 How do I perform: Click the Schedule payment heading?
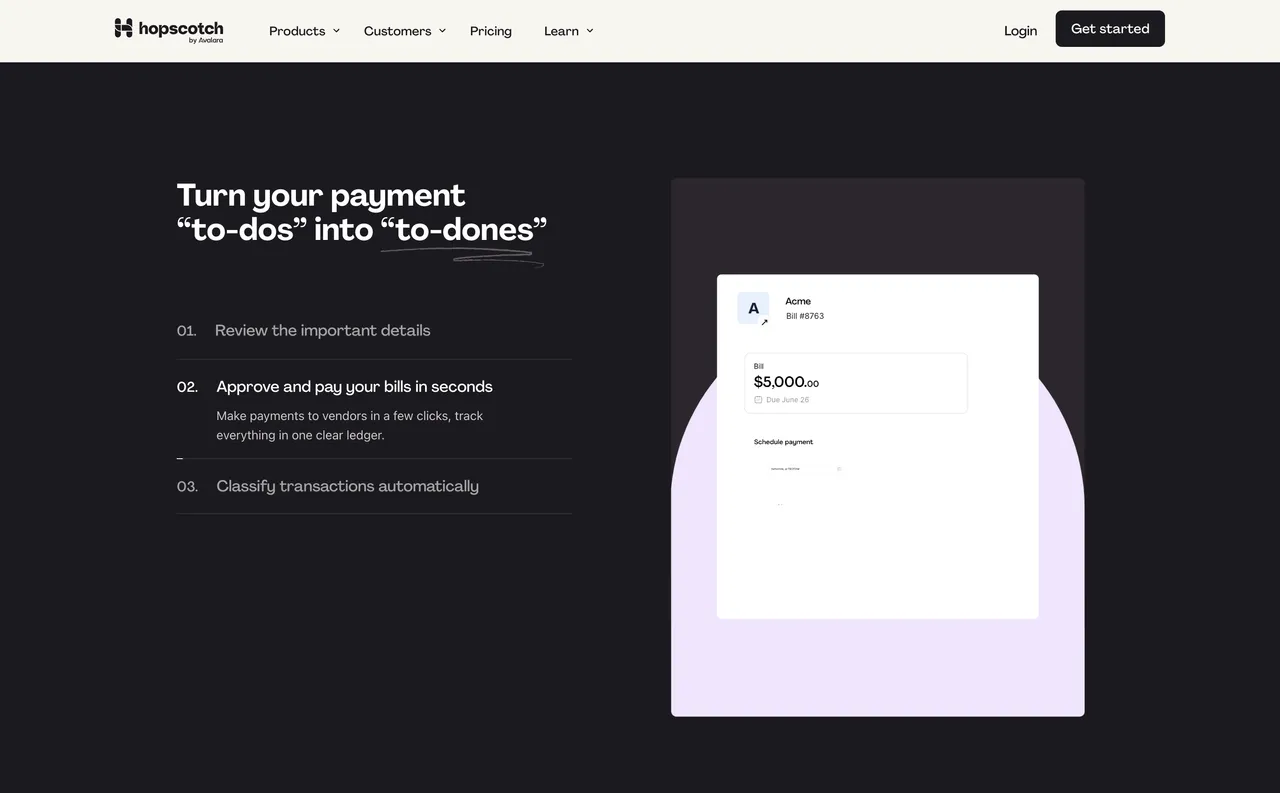click(x=783, y=441)
